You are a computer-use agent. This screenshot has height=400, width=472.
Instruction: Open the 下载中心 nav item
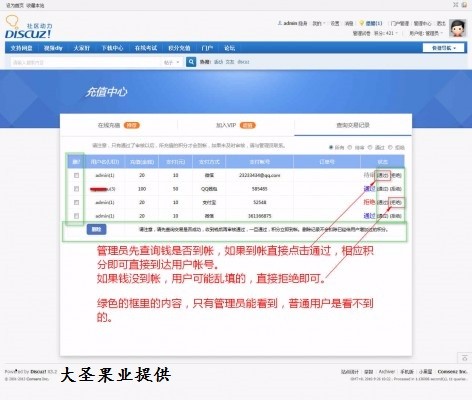click(x=112, y=48)
